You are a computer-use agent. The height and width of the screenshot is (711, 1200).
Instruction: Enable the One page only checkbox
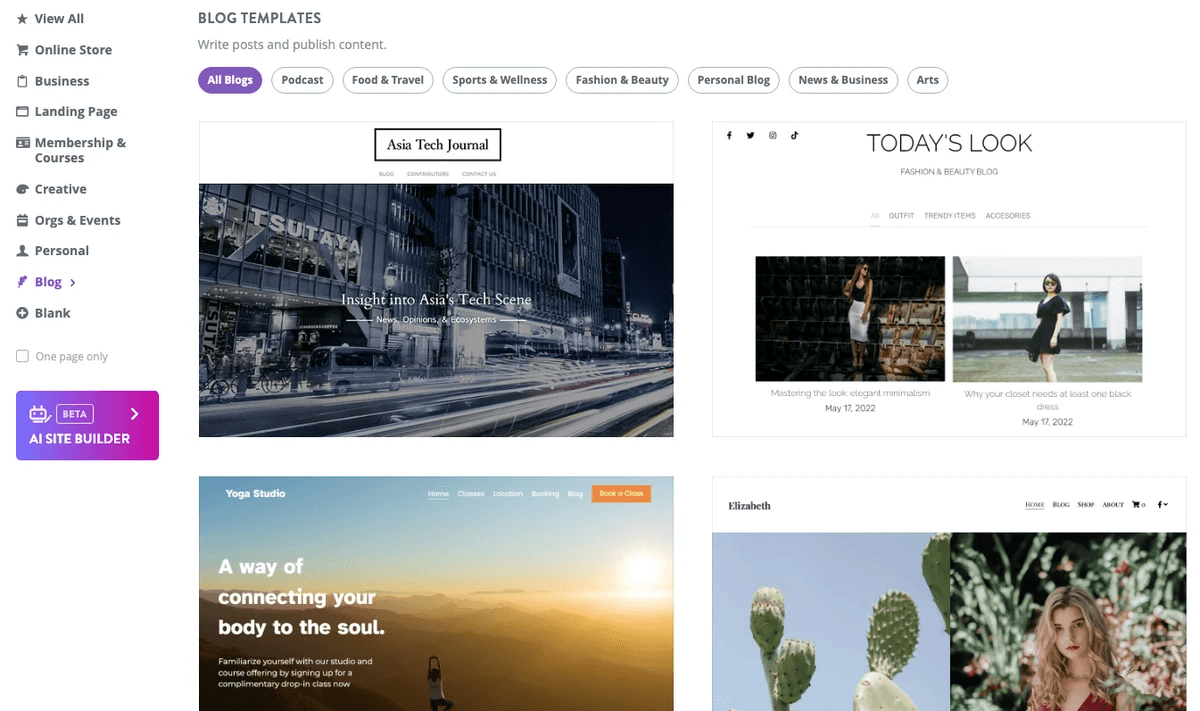22,355
